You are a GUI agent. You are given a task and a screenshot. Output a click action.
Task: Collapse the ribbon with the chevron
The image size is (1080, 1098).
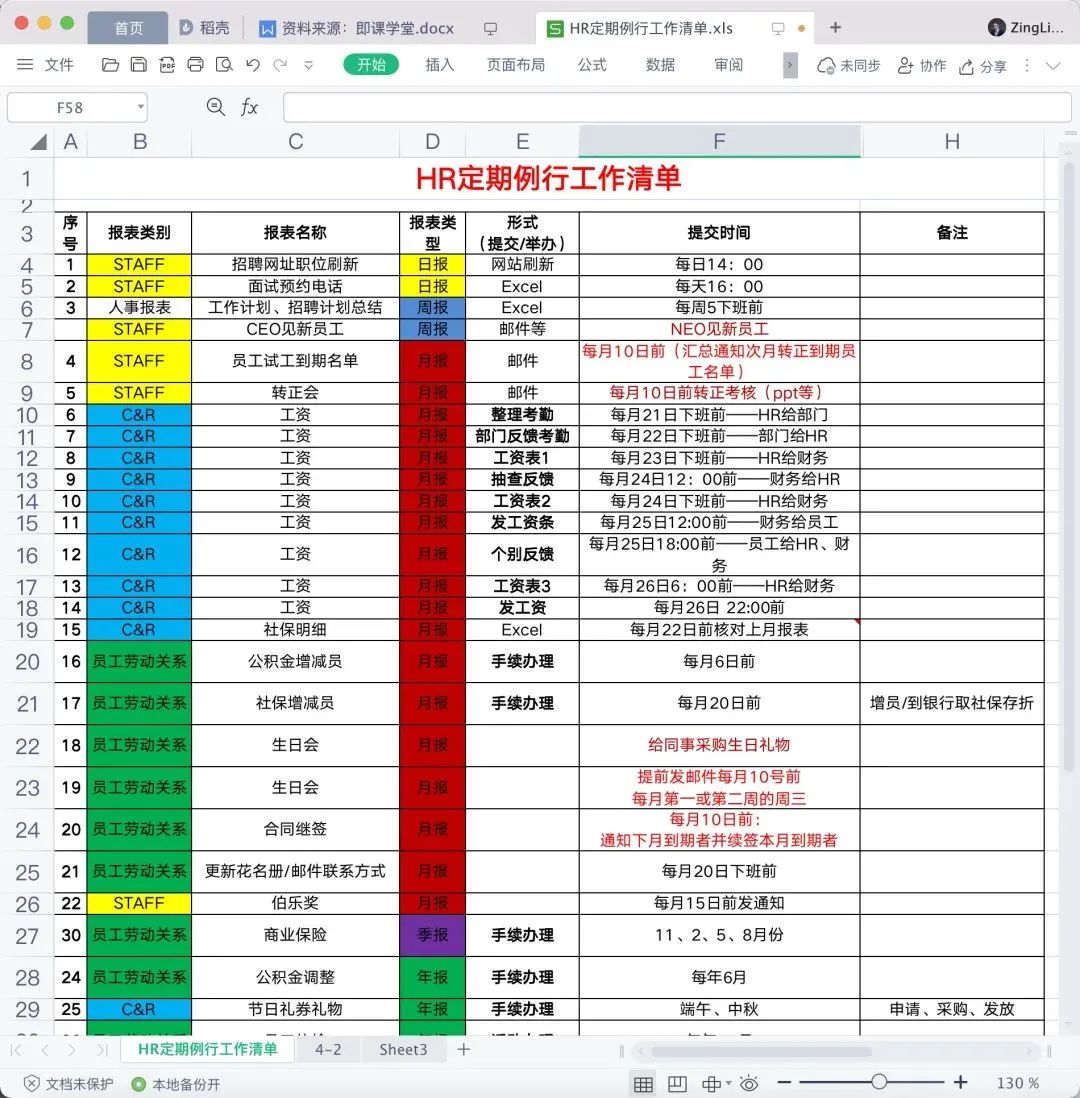click(1053, 66)
